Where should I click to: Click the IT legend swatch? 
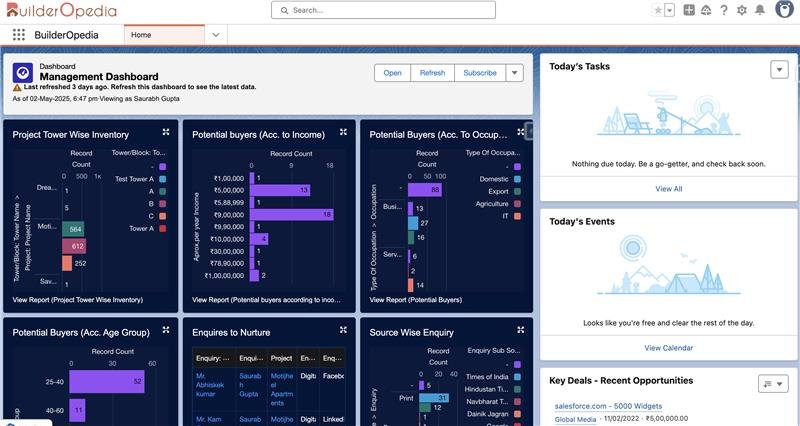[517, 216]
